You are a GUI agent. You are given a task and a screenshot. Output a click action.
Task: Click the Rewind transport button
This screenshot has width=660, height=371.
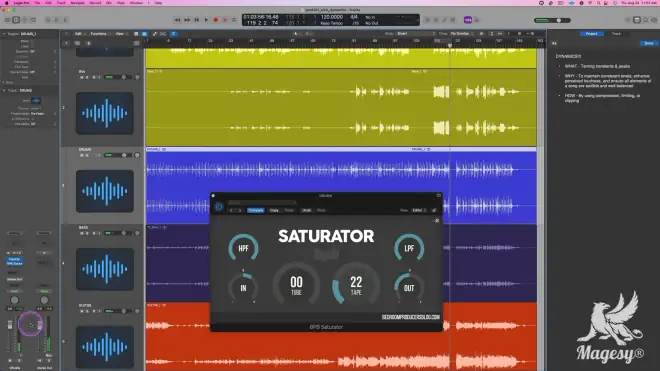(x=177, y=20)
